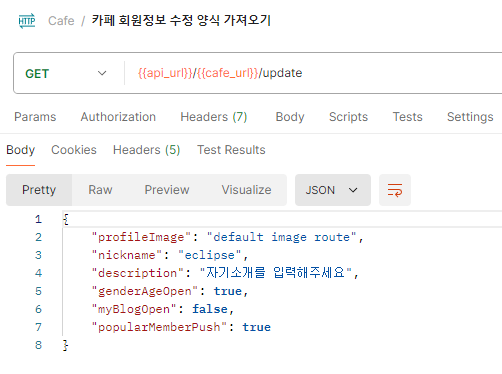
Task: Open the Params request tab
Action: tap(35, 117)
